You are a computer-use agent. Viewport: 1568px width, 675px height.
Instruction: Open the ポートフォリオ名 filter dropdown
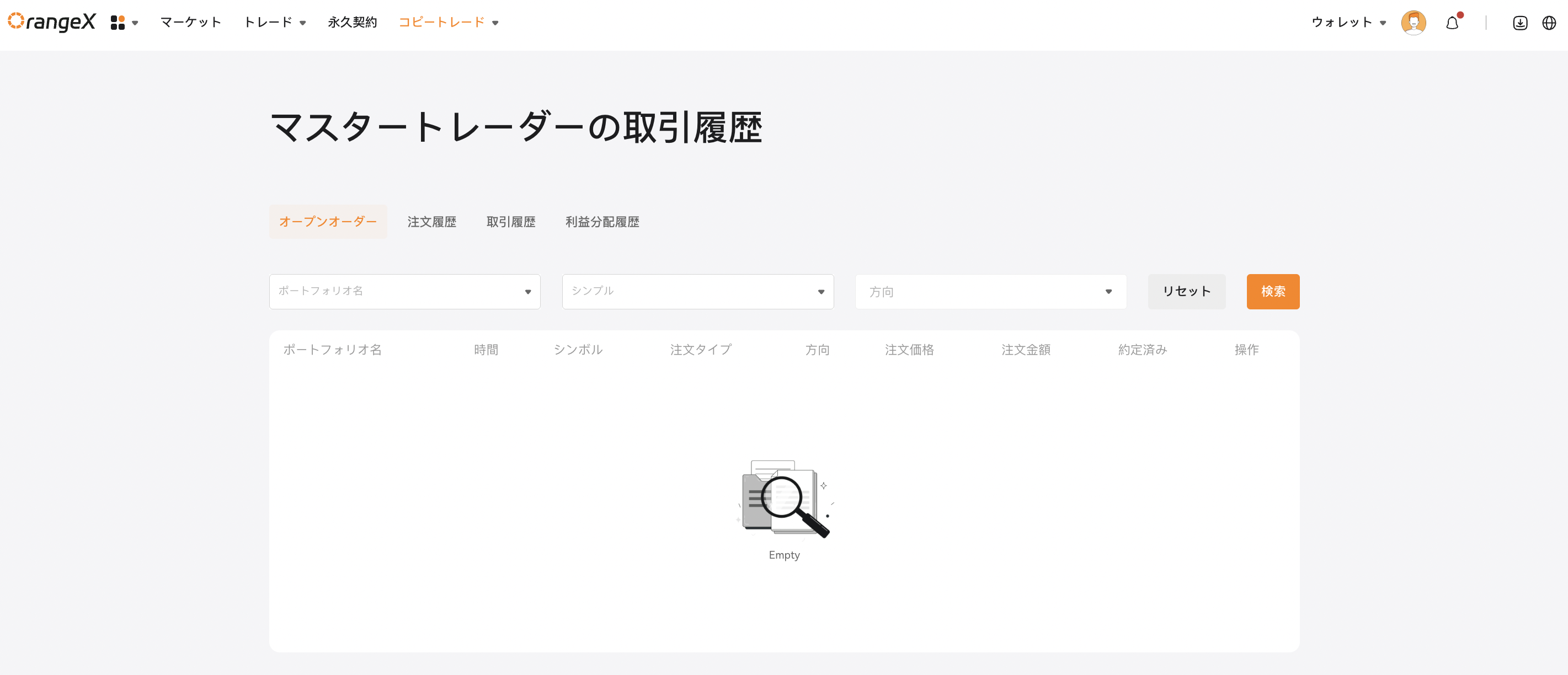[405, 292]
